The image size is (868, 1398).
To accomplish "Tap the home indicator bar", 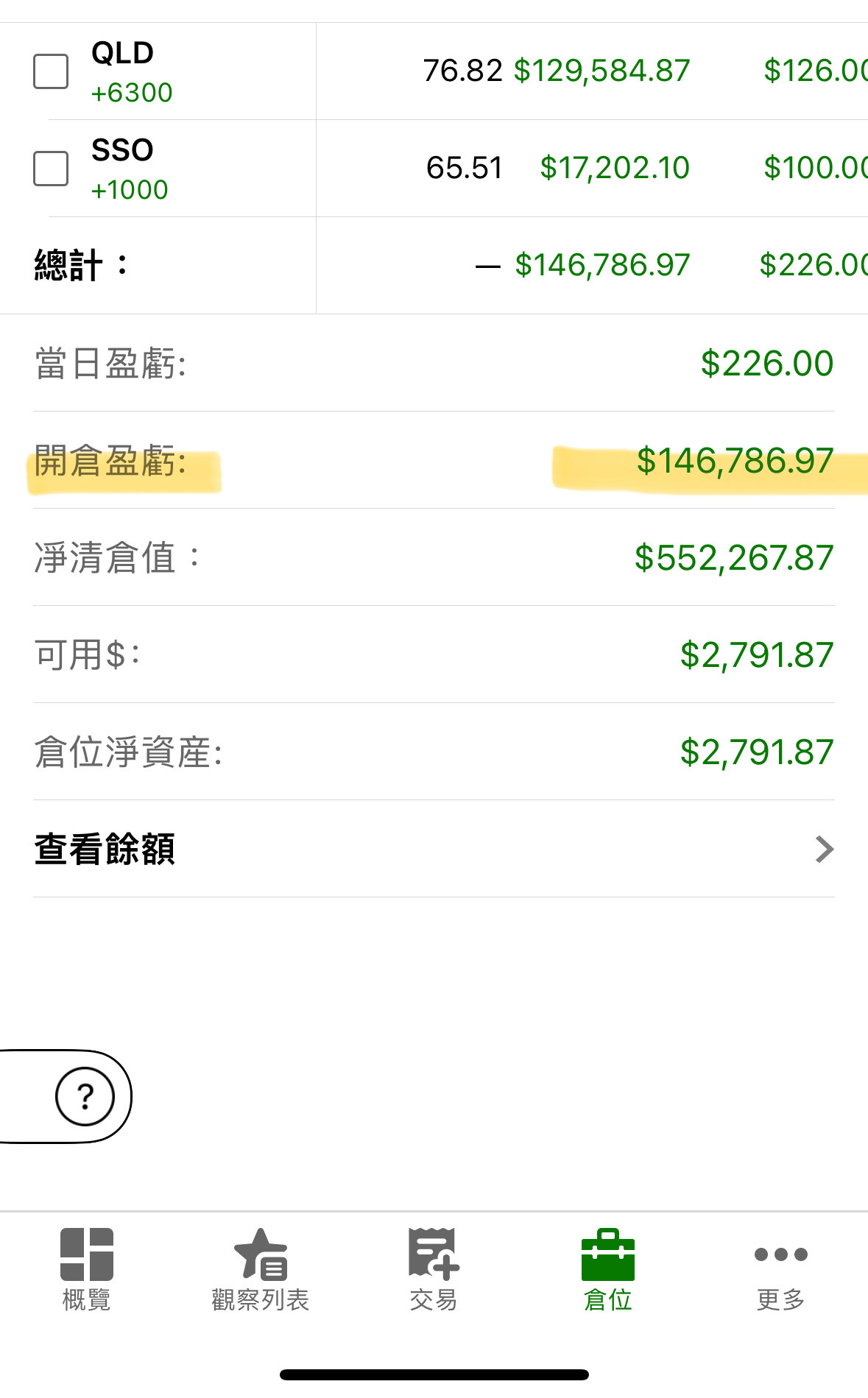I will pyautogui.click(x=434, y=1374).
